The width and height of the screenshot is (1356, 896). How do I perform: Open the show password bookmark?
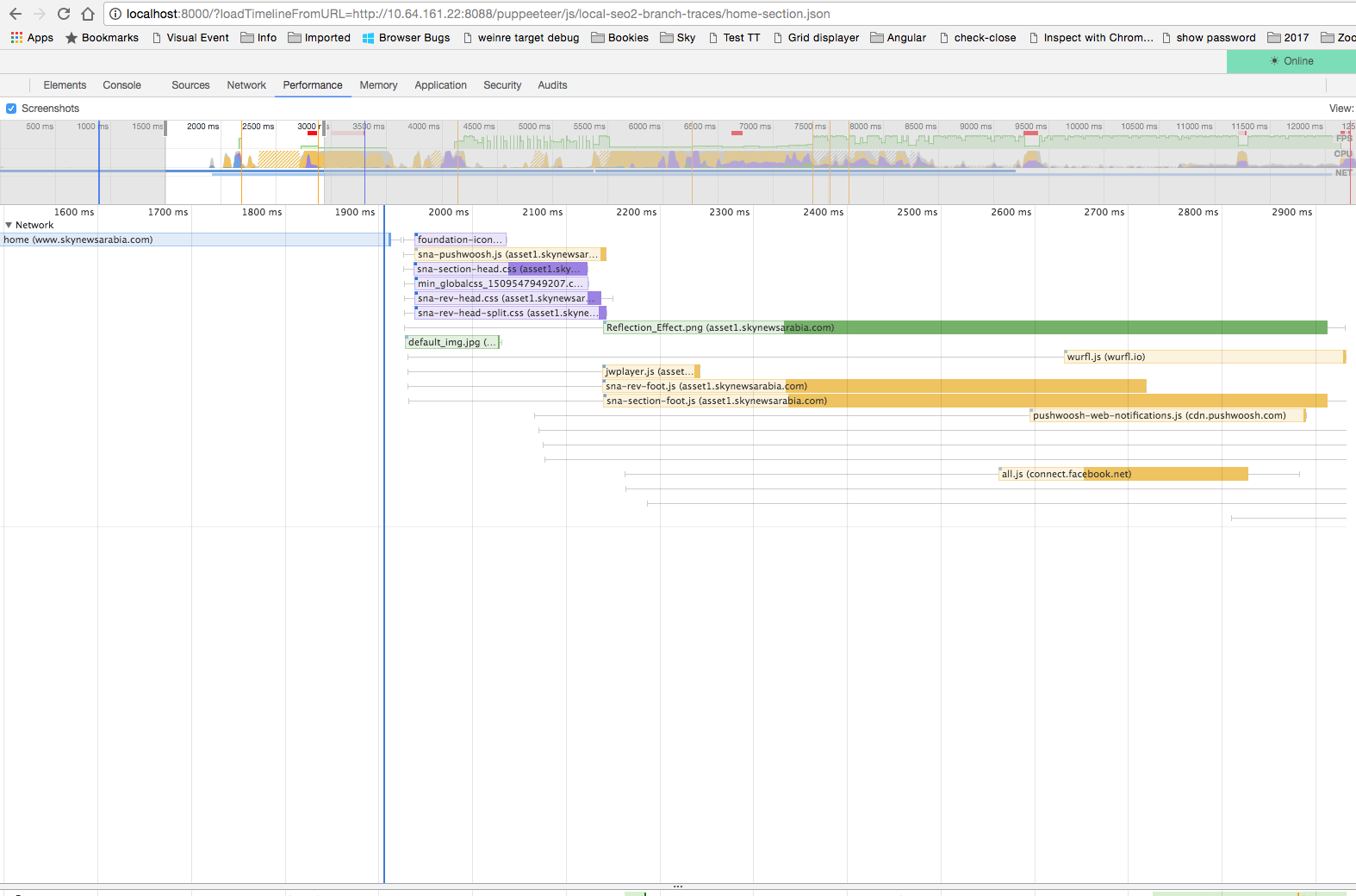click(1208, 38)
